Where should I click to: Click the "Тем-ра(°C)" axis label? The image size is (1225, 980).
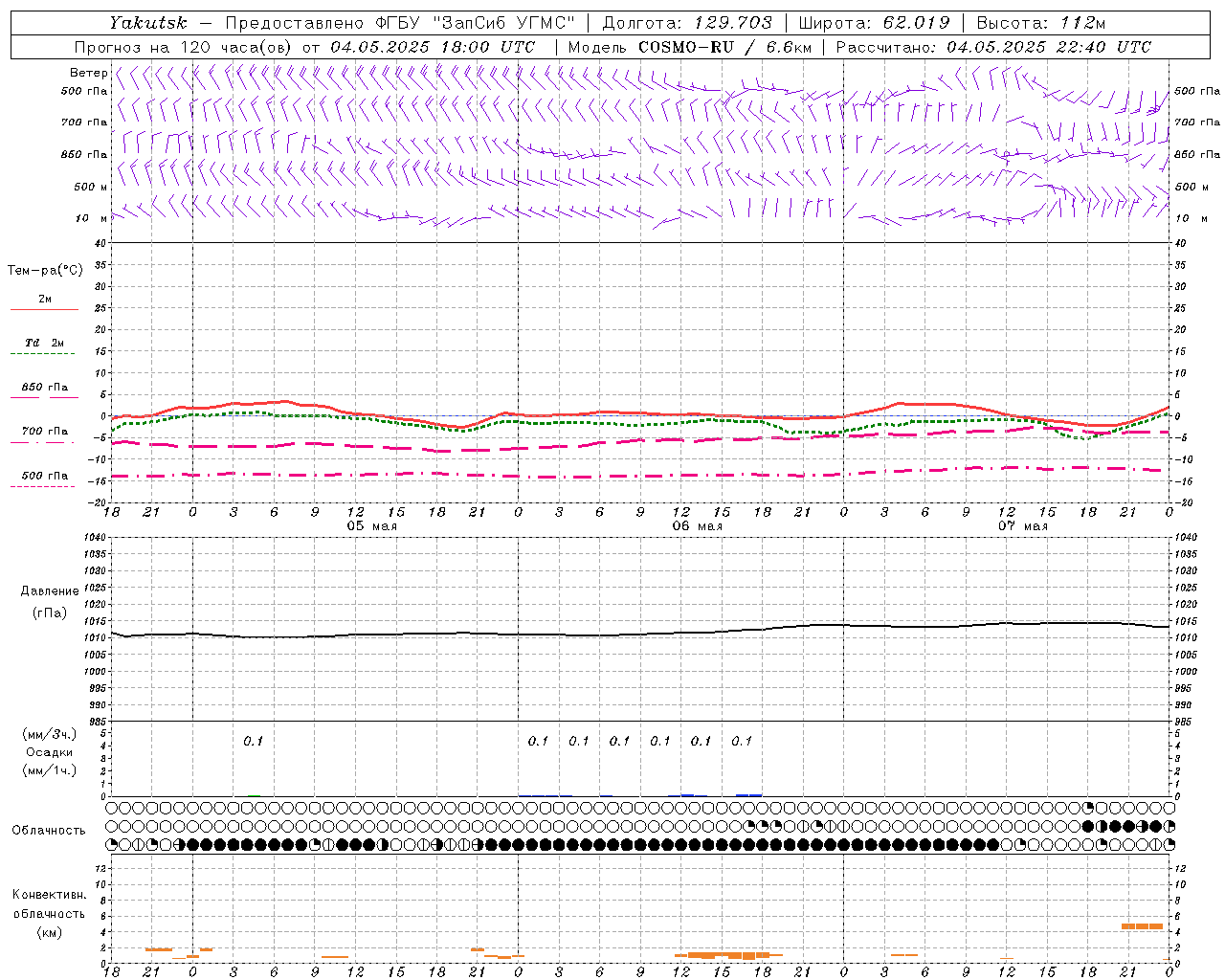click(x=45, y=271)
